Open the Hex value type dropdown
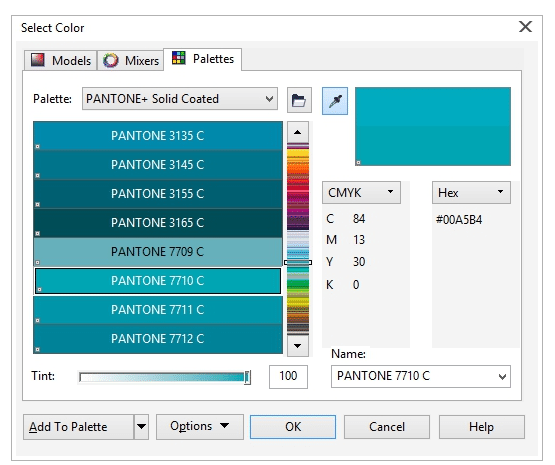 471,193
